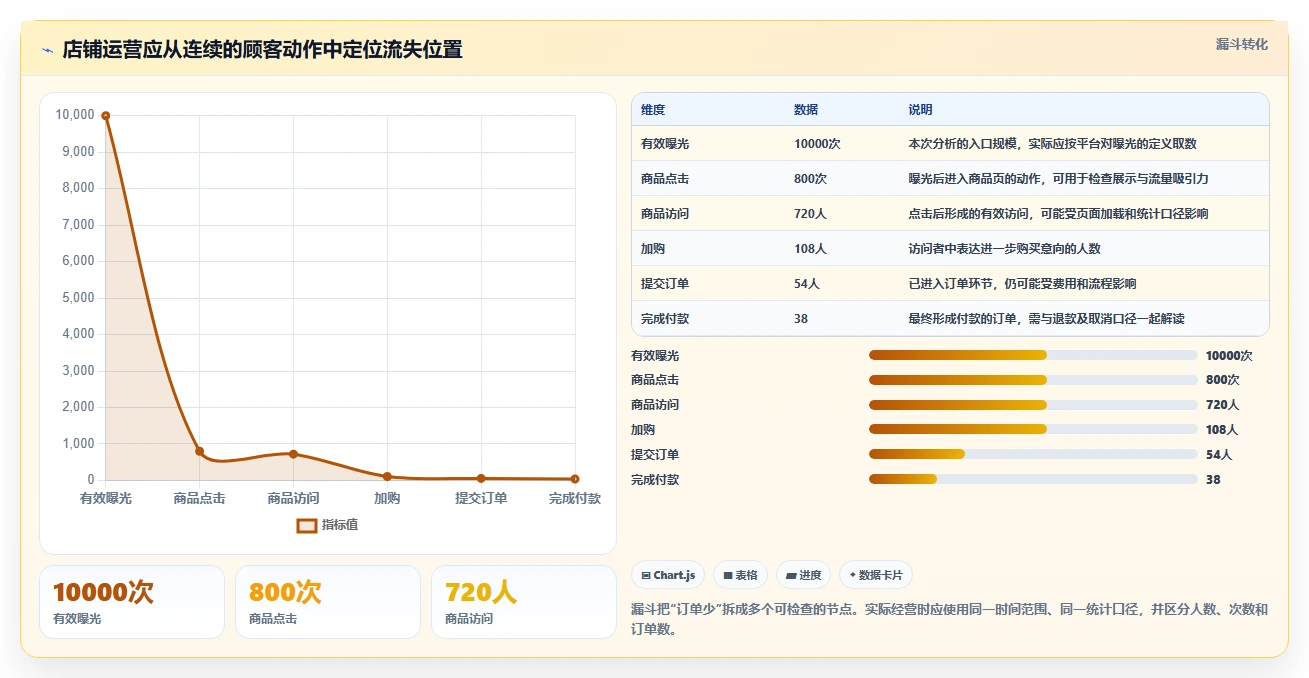Click the 完成付款 cell in the table

[665, 319]
